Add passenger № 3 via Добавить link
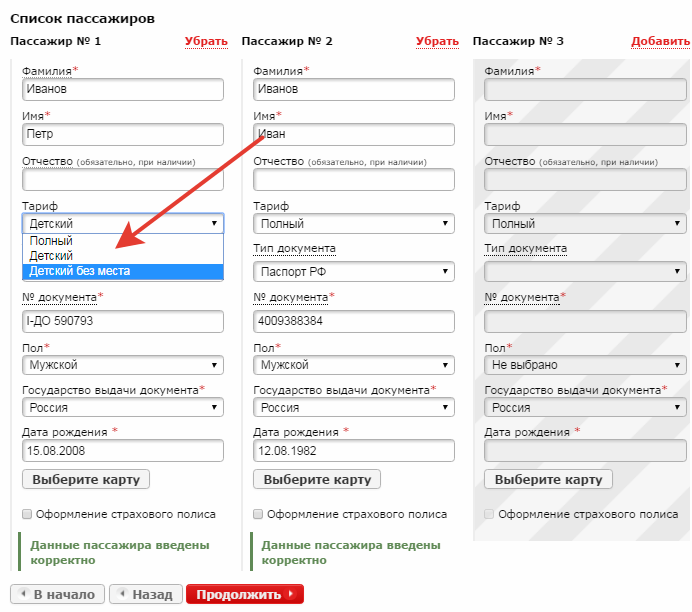This screenshot has width=692, height=612. 660,41
